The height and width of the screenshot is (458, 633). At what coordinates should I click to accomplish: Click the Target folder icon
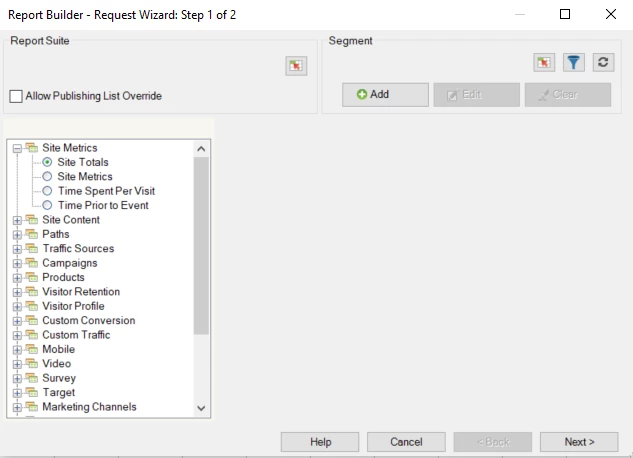(x=31, y=392)
